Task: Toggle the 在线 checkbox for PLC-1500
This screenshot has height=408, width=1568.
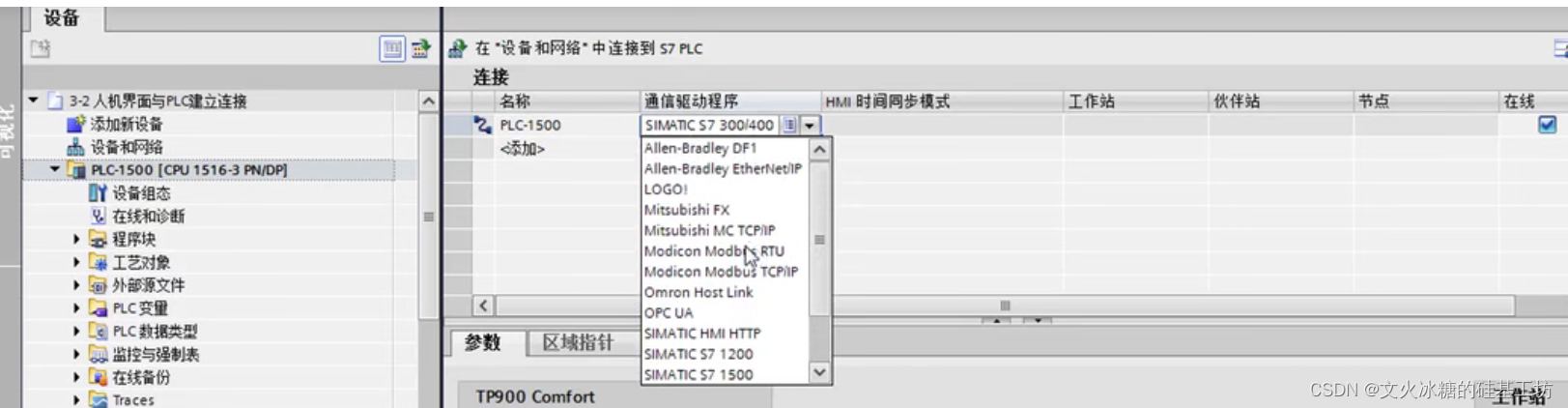Action: tap(1547, 125)
